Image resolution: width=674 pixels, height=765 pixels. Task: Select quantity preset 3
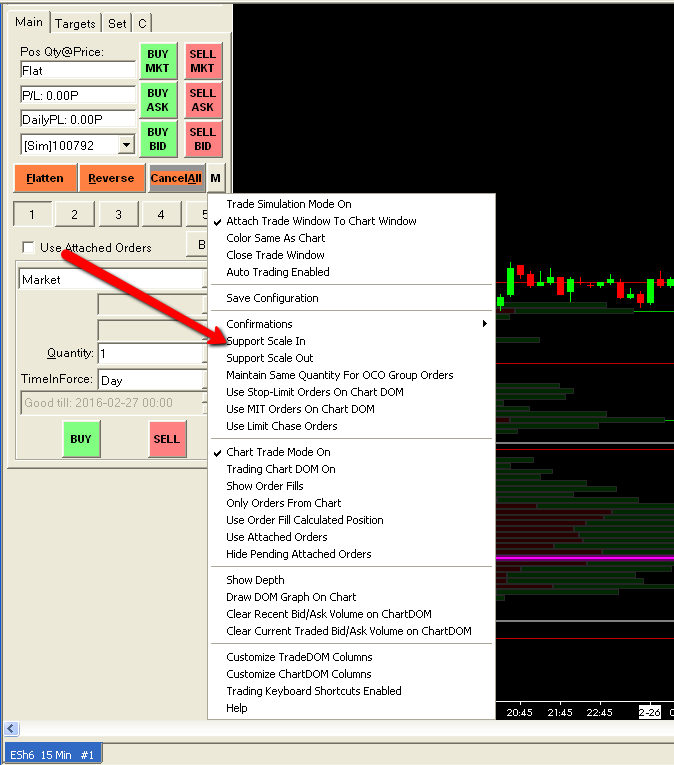pyautogui.click(x=118, y=214)
